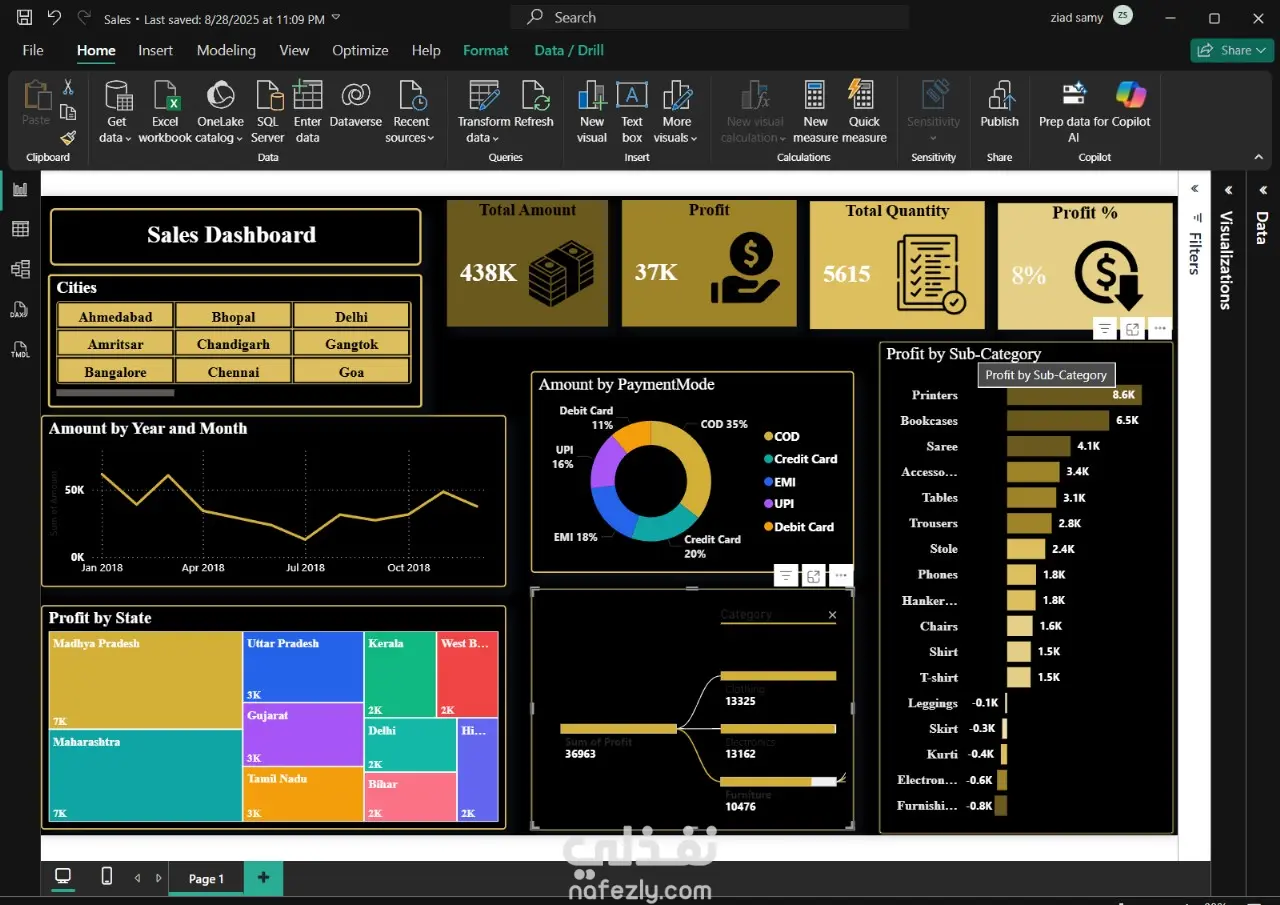Open the View ribbon tab
Image resolution: width=1280 pixels, height=905 pixels.
point(294,50)
